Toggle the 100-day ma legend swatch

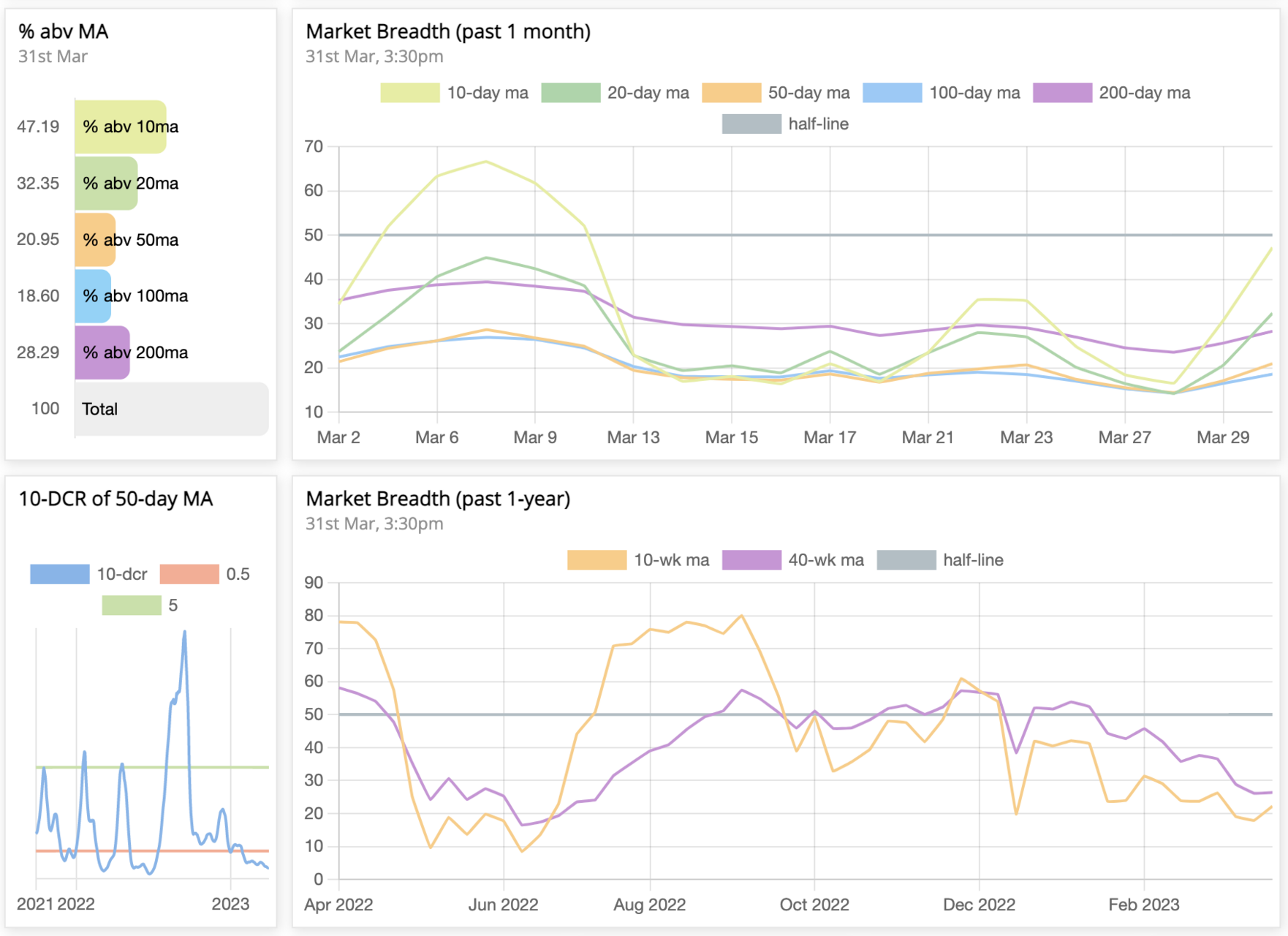893,93
